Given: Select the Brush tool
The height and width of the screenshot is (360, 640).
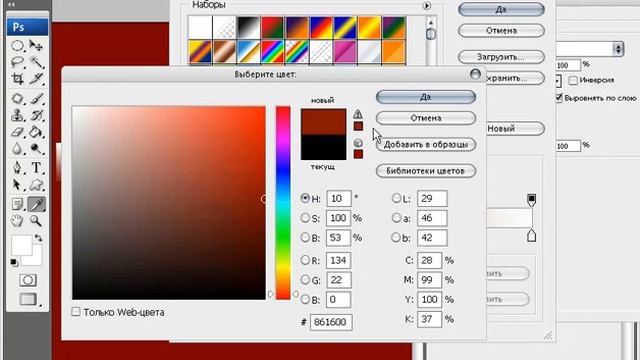Looking at the screenshot, I should pos(36,99).
